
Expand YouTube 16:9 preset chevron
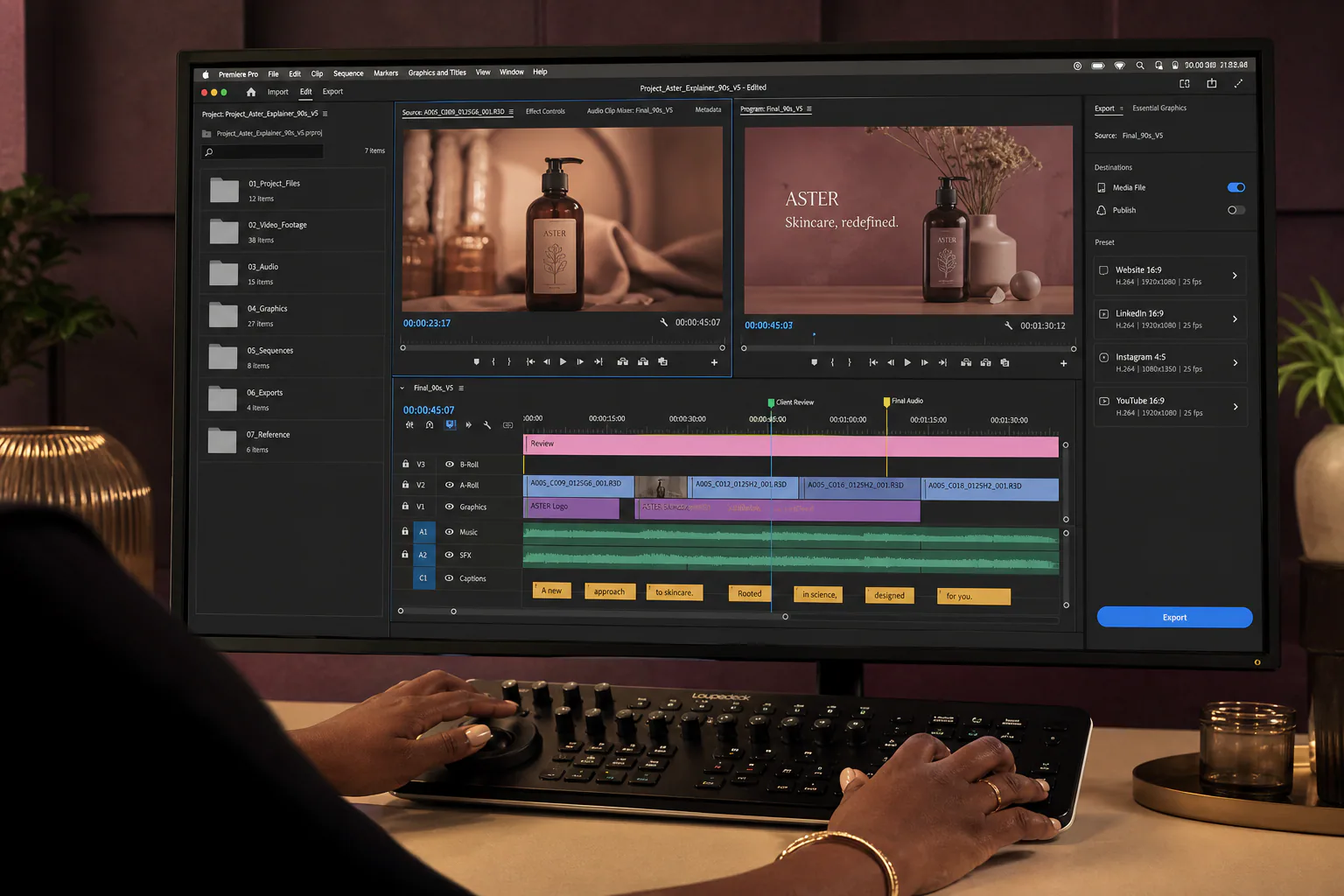click(1235, 406)
